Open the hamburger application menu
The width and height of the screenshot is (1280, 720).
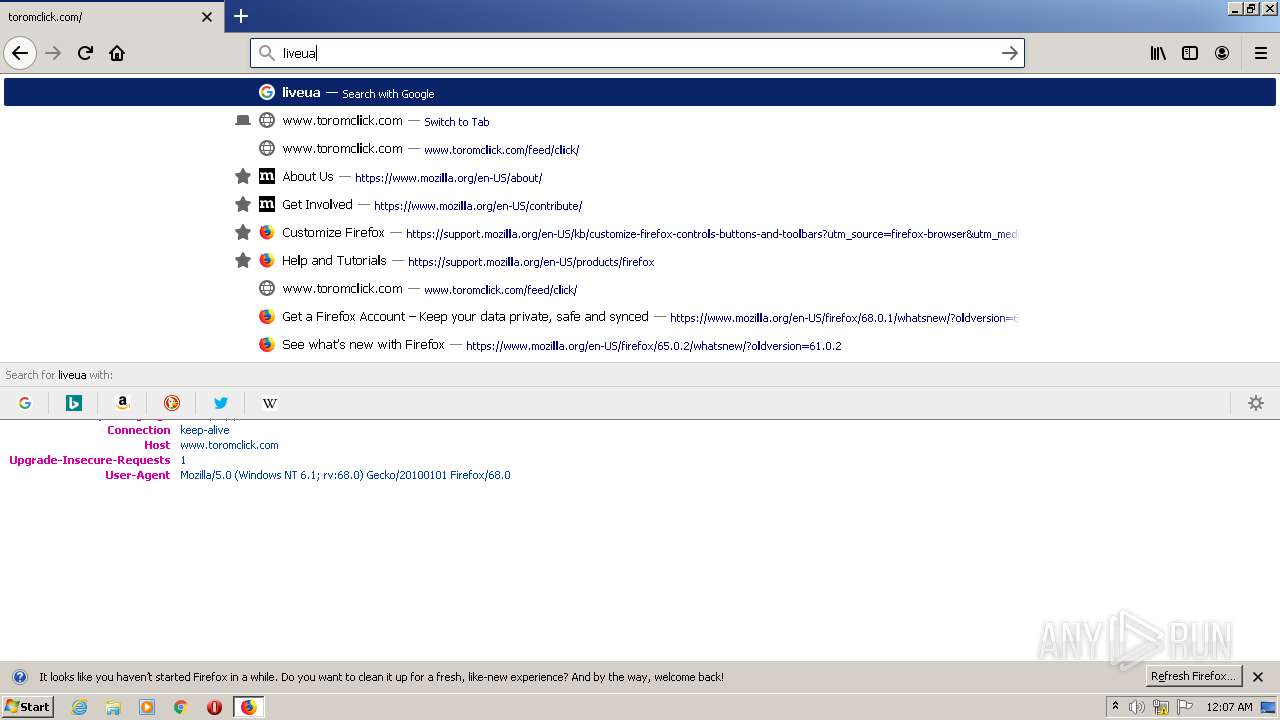[1261, 53]
